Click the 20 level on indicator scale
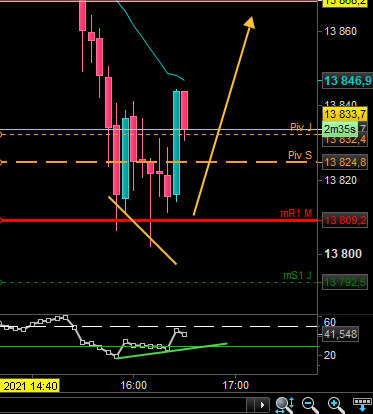This screenshot has width=373, height=414. (x=329, y=355)
